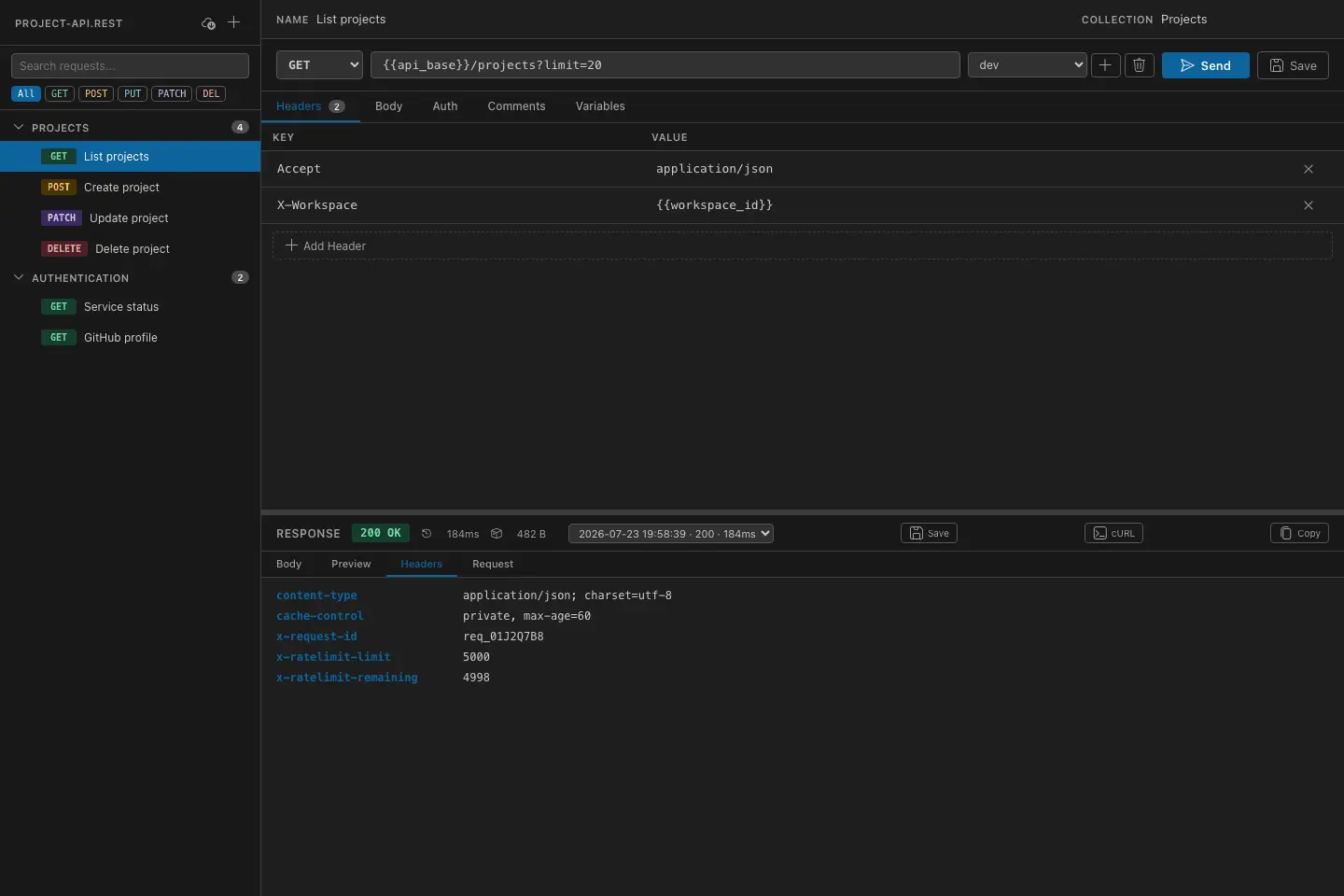Focus the Search requests field

point(130,65)
